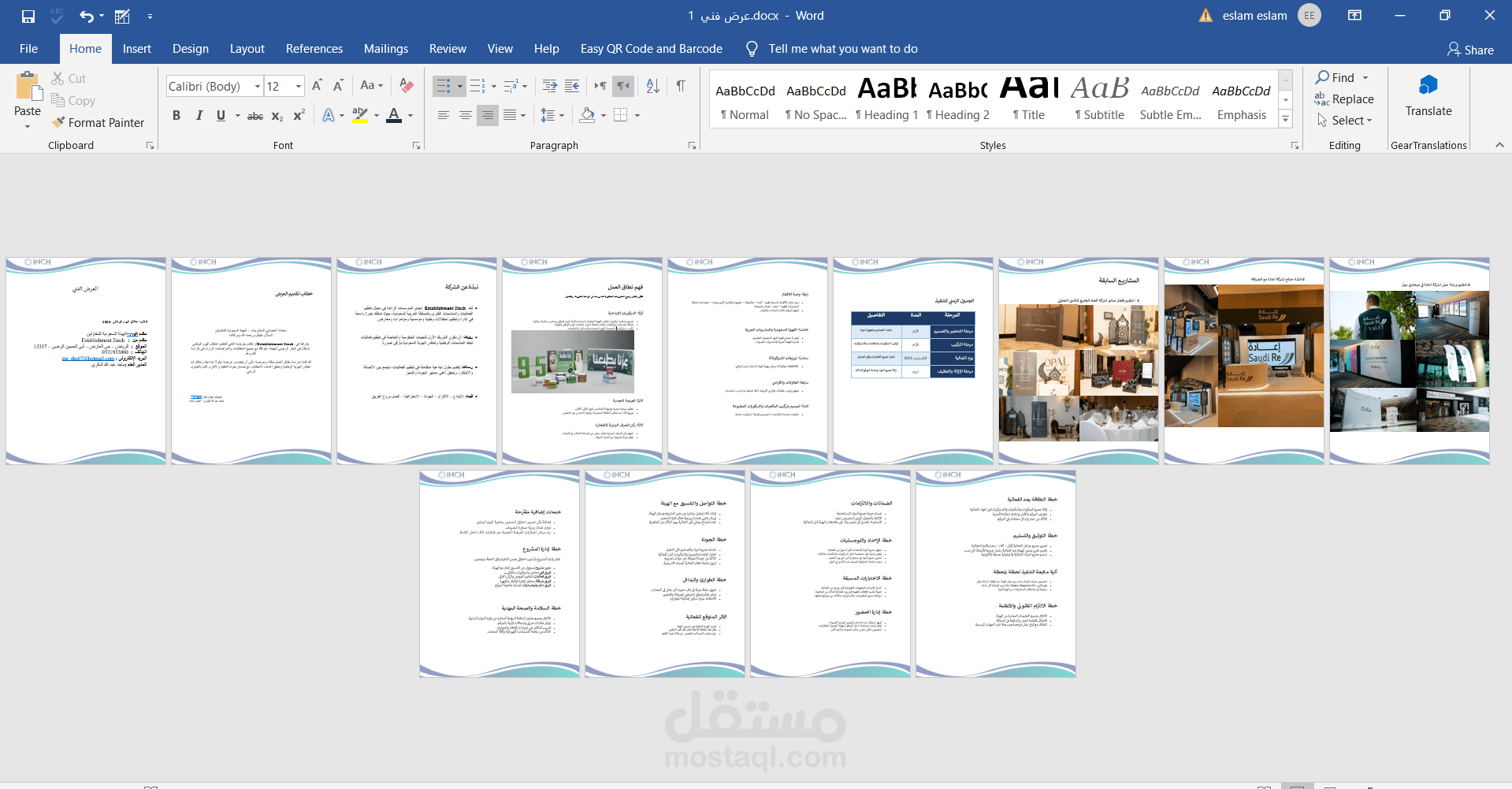Screen dimensions: 1512x789
Task: Apply the Subtitle style
Action: coord(1100,99)
